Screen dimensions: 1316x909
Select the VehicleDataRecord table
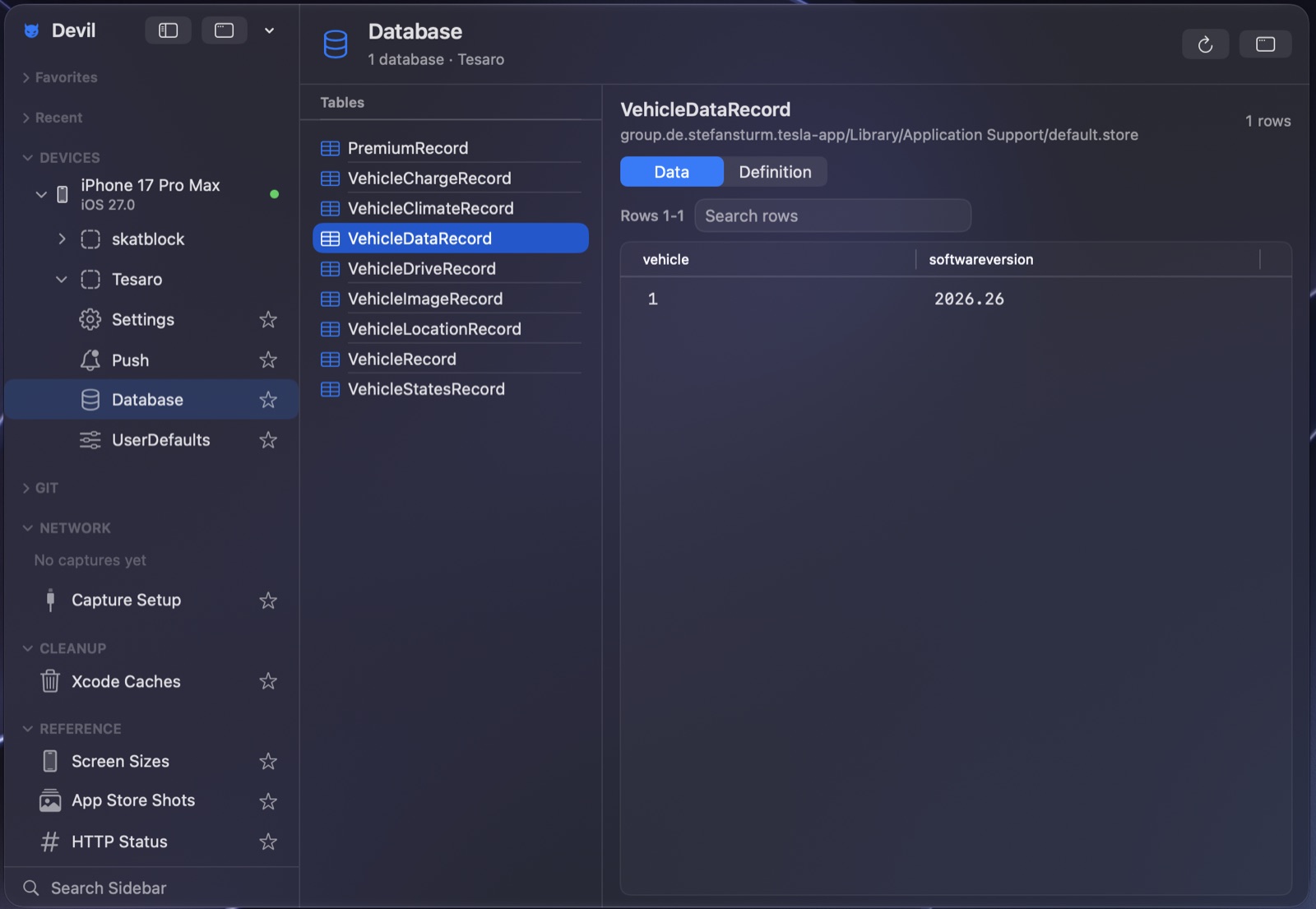[x=451, y=239]
